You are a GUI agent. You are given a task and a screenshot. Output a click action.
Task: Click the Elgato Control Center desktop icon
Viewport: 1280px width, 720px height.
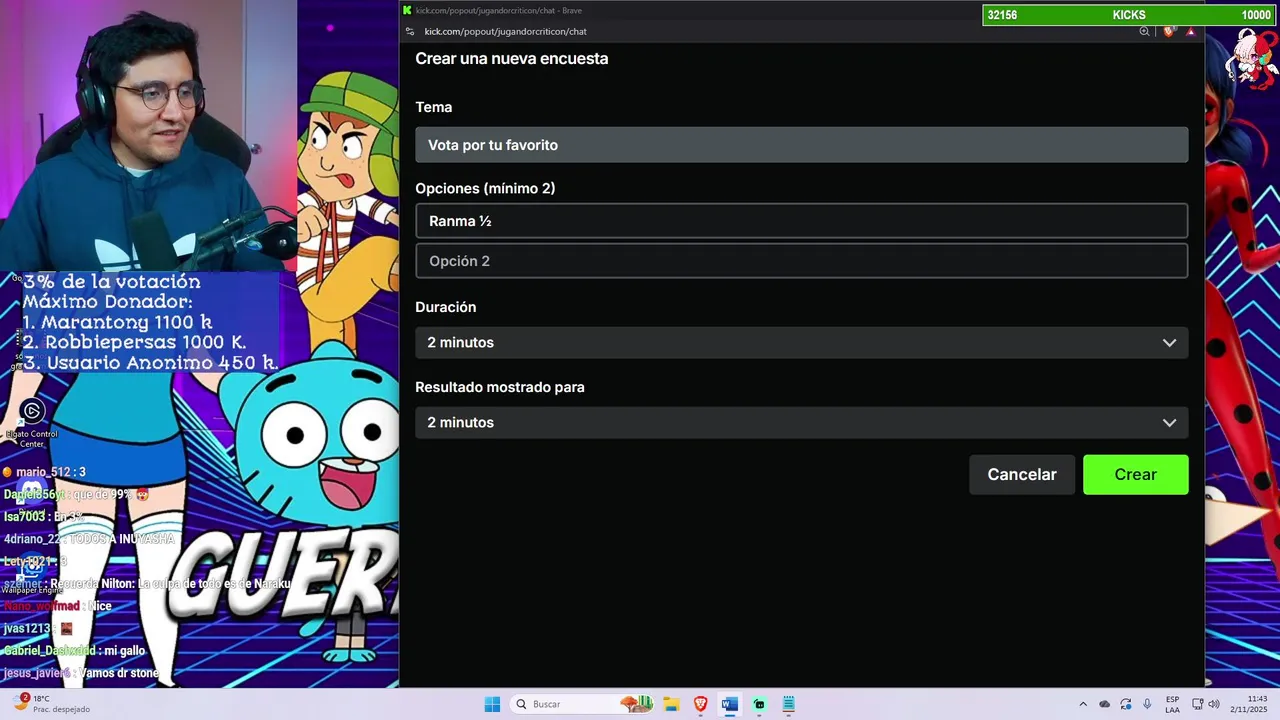click(x=32, y=421)
